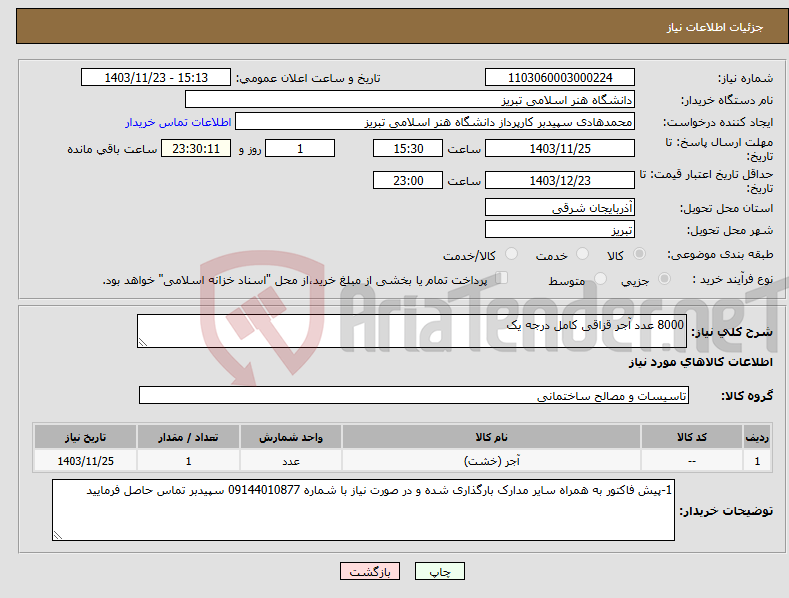Viewport: 789px width, 598px height.
Task: Click the بازگشت back button
Action: 370,571
